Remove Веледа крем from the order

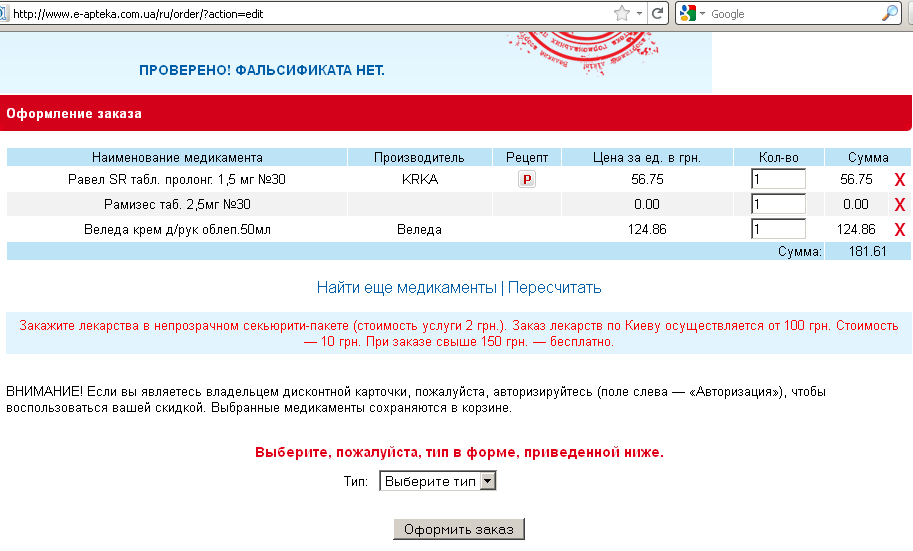pos(899,230)
